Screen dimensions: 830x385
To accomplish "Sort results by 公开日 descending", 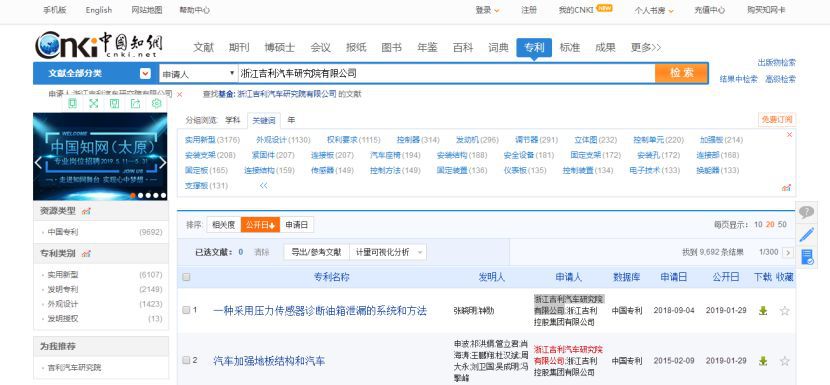I will click(x=260, y=225).
